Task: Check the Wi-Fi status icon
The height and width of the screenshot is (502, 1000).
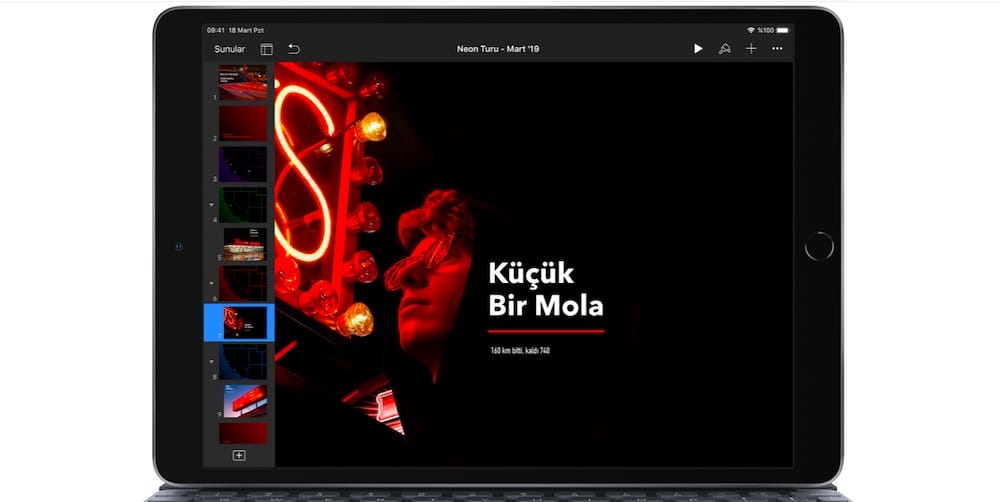Action: pyautogui.click(x=750, y=30)
